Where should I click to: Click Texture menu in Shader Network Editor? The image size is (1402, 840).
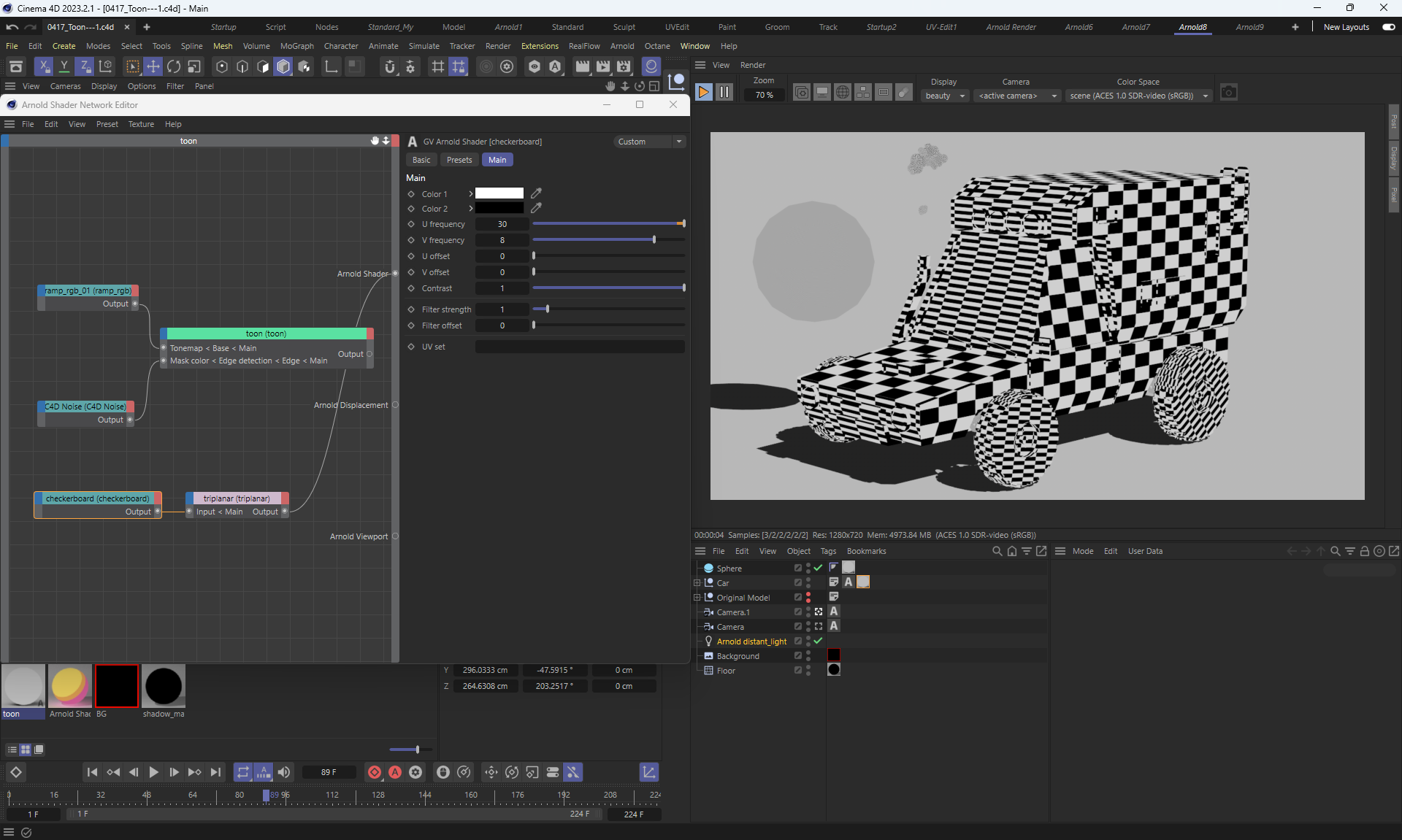141,124
